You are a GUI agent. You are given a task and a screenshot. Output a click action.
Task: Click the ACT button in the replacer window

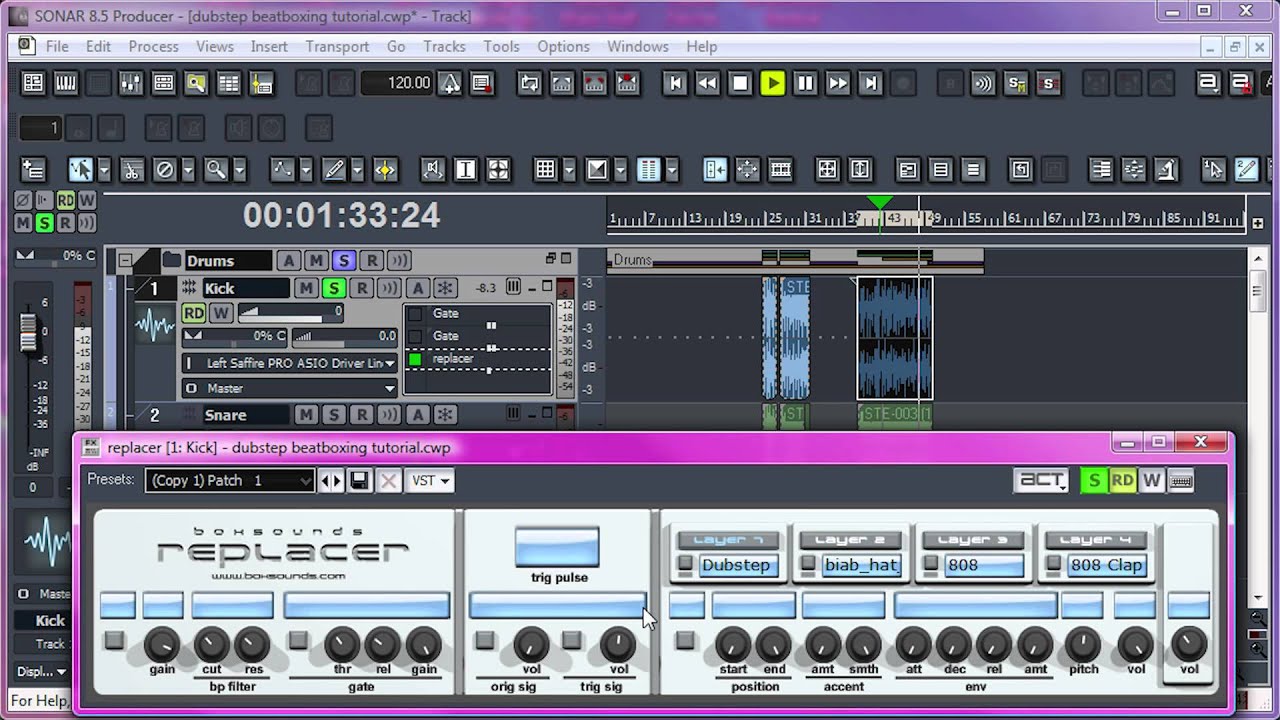1042,481
